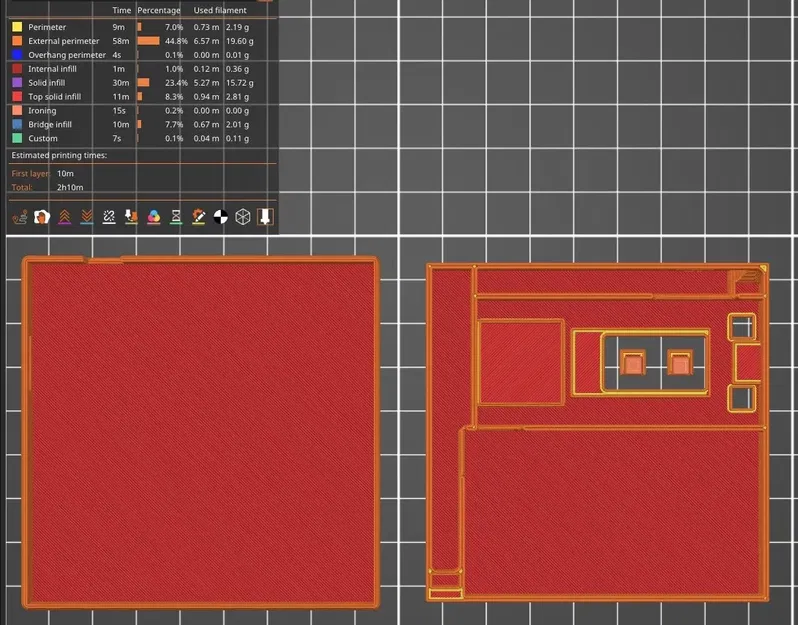
Task: Click the External perimeter percentage bar
Action: pos(148,41)
